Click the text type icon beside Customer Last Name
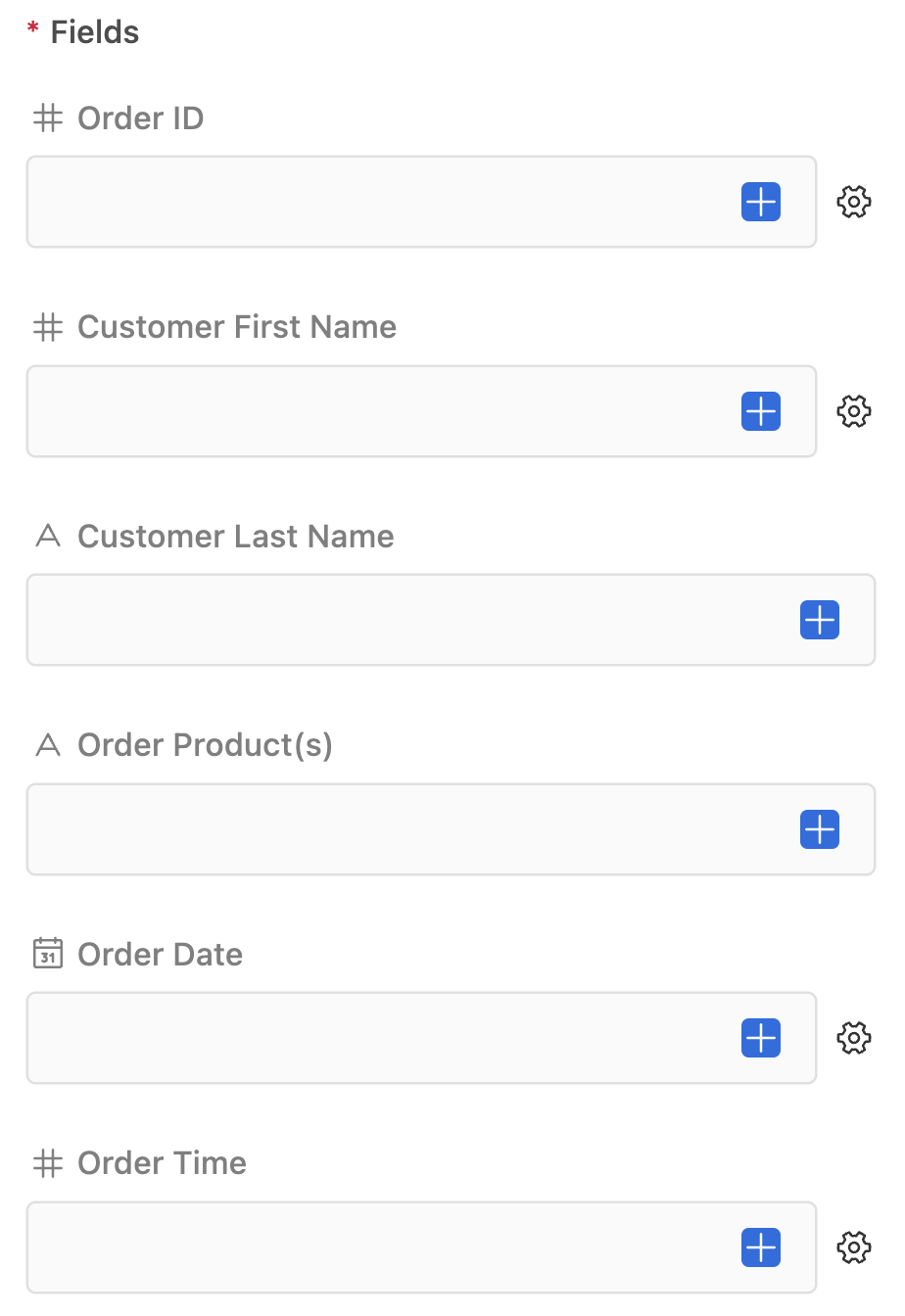Image resolution: width=905 pixels, height=1316 pixels. (48, 537)
